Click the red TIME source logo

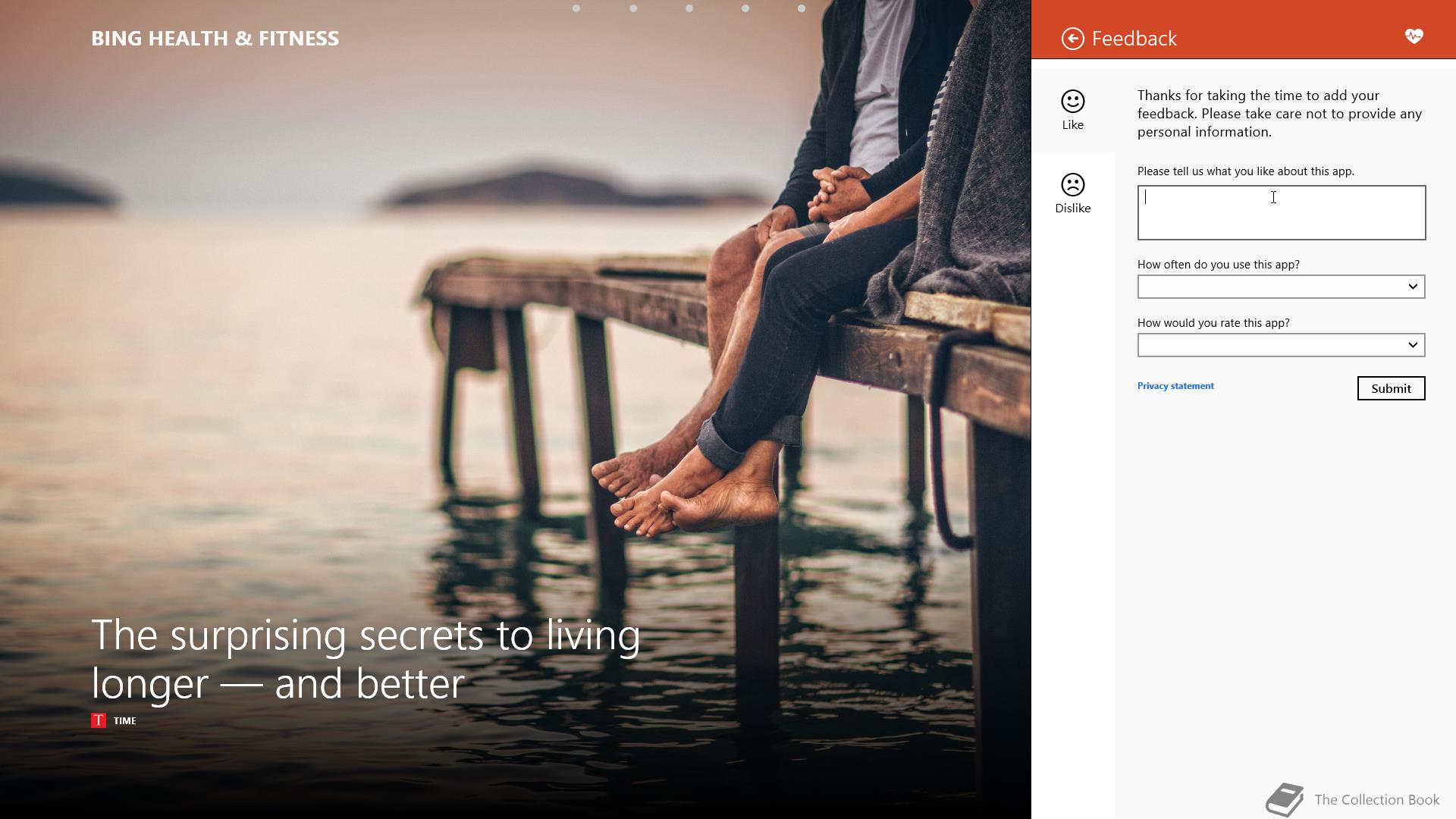tap(98, 720)
